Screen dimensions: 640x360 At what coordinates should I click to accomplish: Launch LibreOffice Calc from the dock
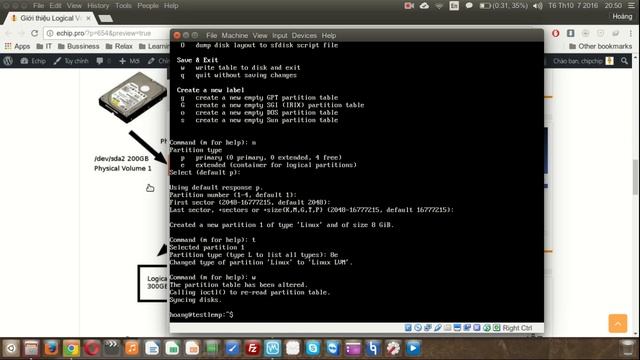tap(172, 349)
